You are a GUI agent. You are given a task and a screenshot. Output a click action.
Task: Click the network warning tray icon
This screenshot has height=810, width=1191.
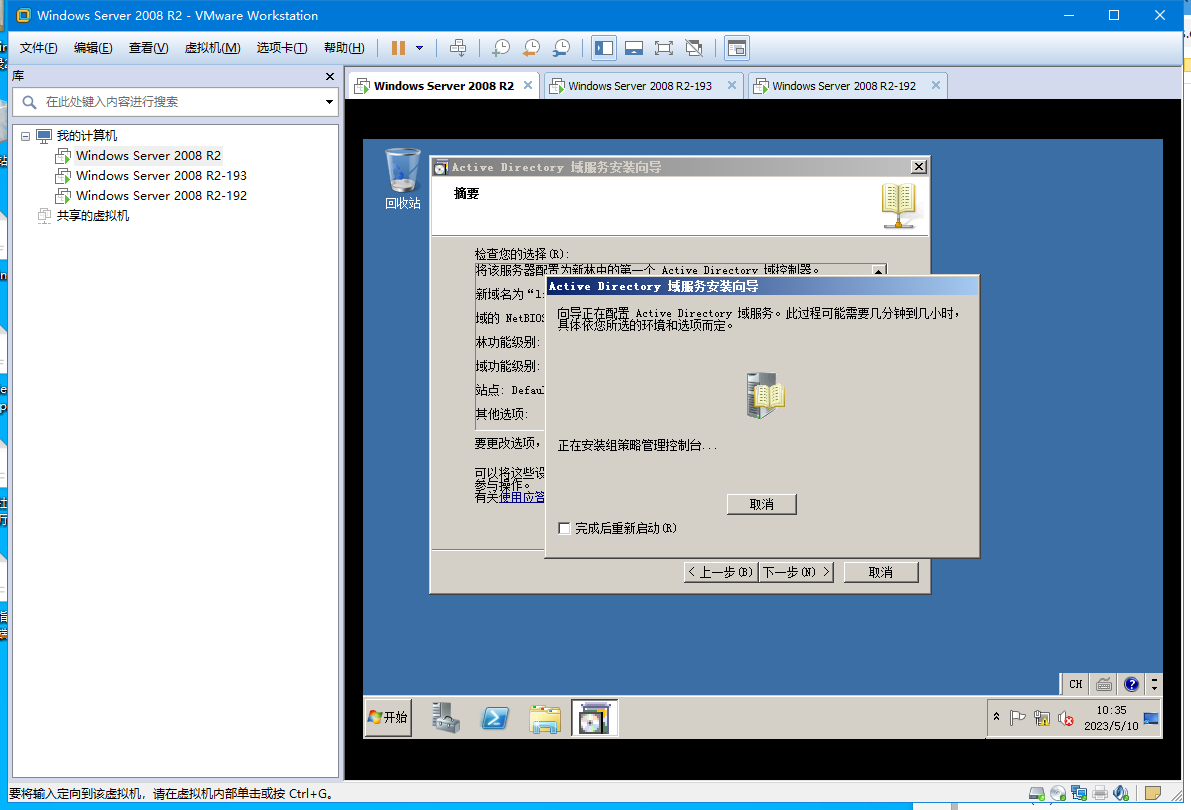click(1041, 718)
